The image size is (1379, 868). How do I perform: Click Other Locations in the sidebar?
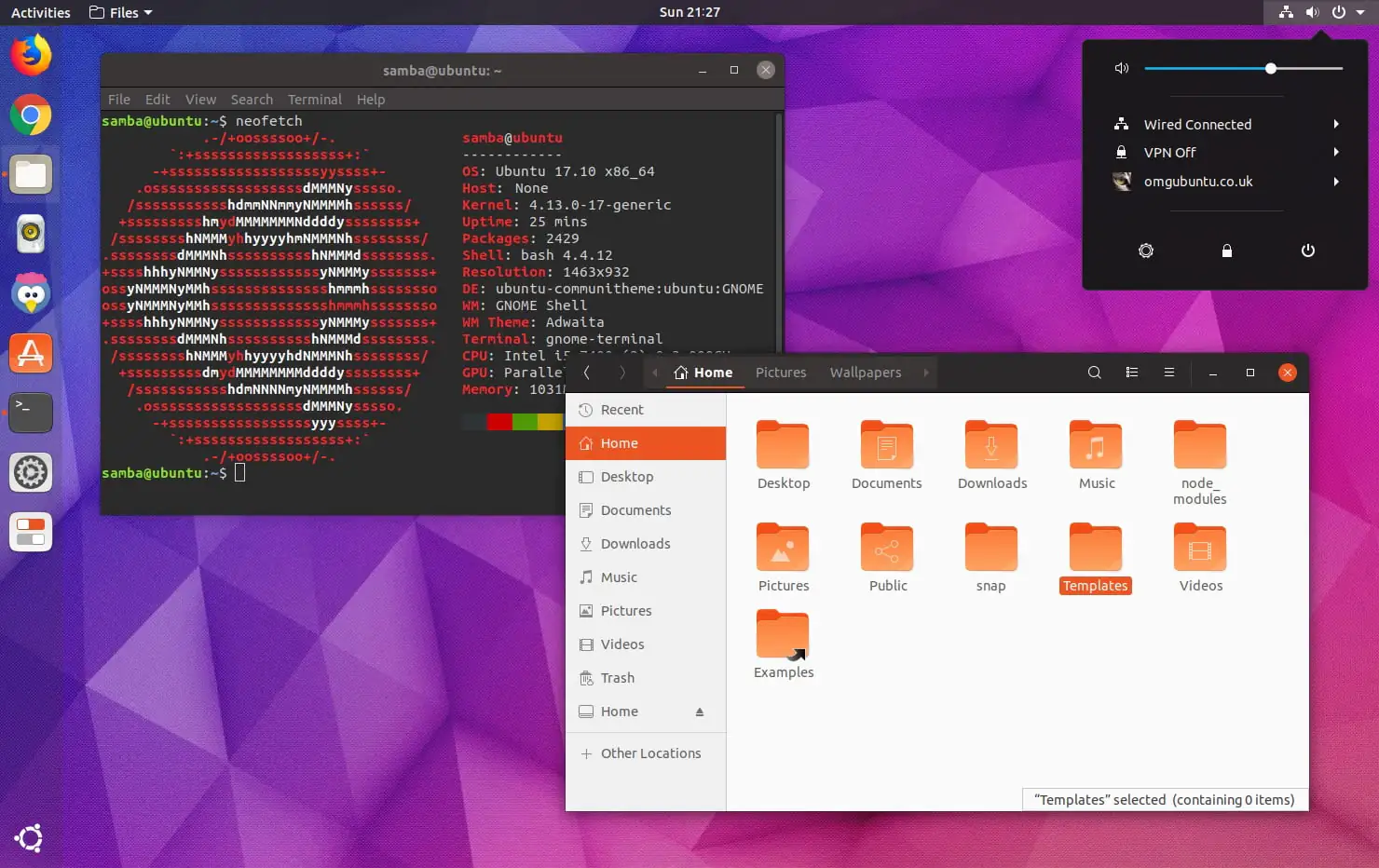click(x=649, y=753)
